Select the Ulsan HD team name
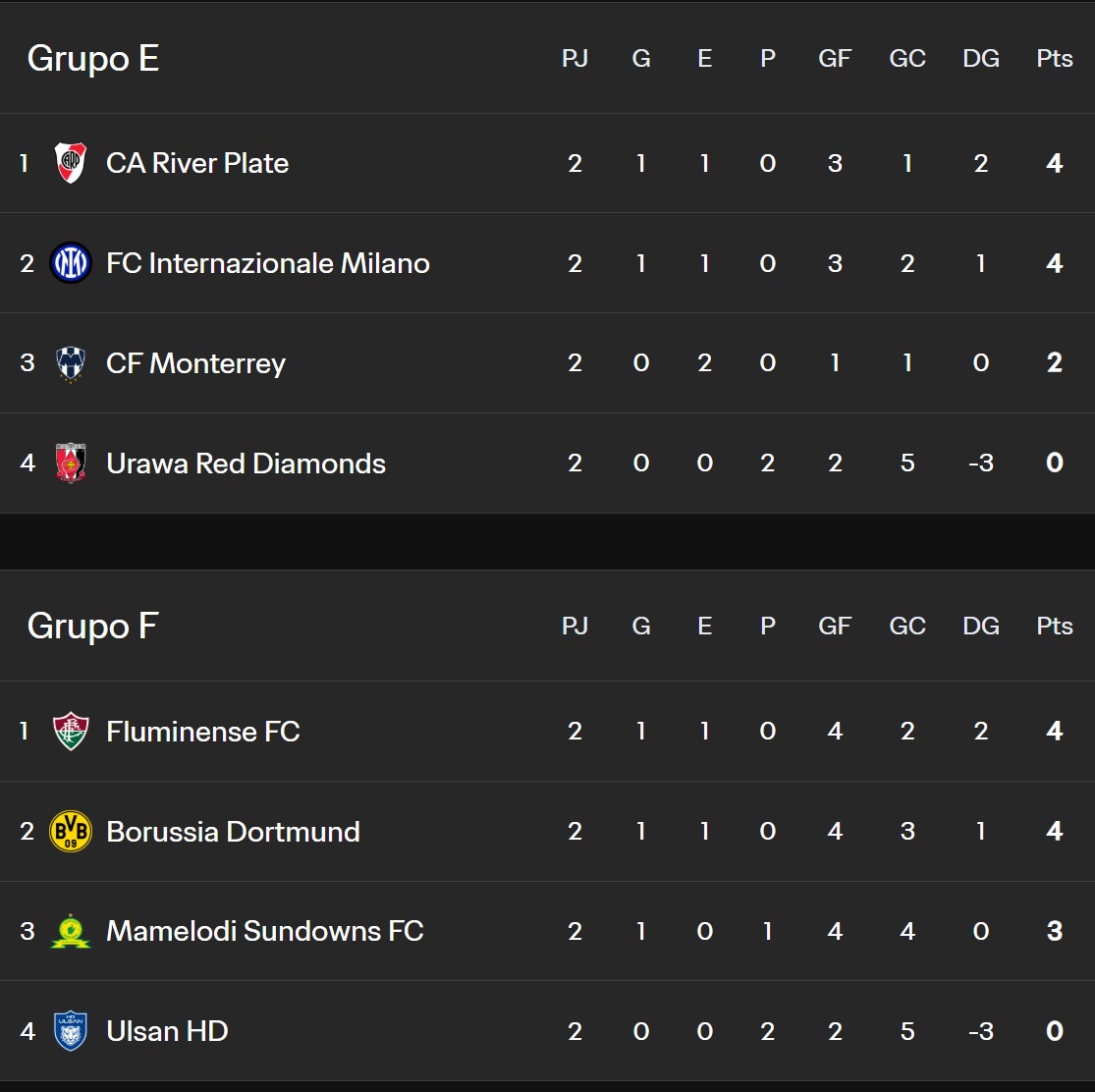This screenshot has height=1092, width=1095. 167,1031
